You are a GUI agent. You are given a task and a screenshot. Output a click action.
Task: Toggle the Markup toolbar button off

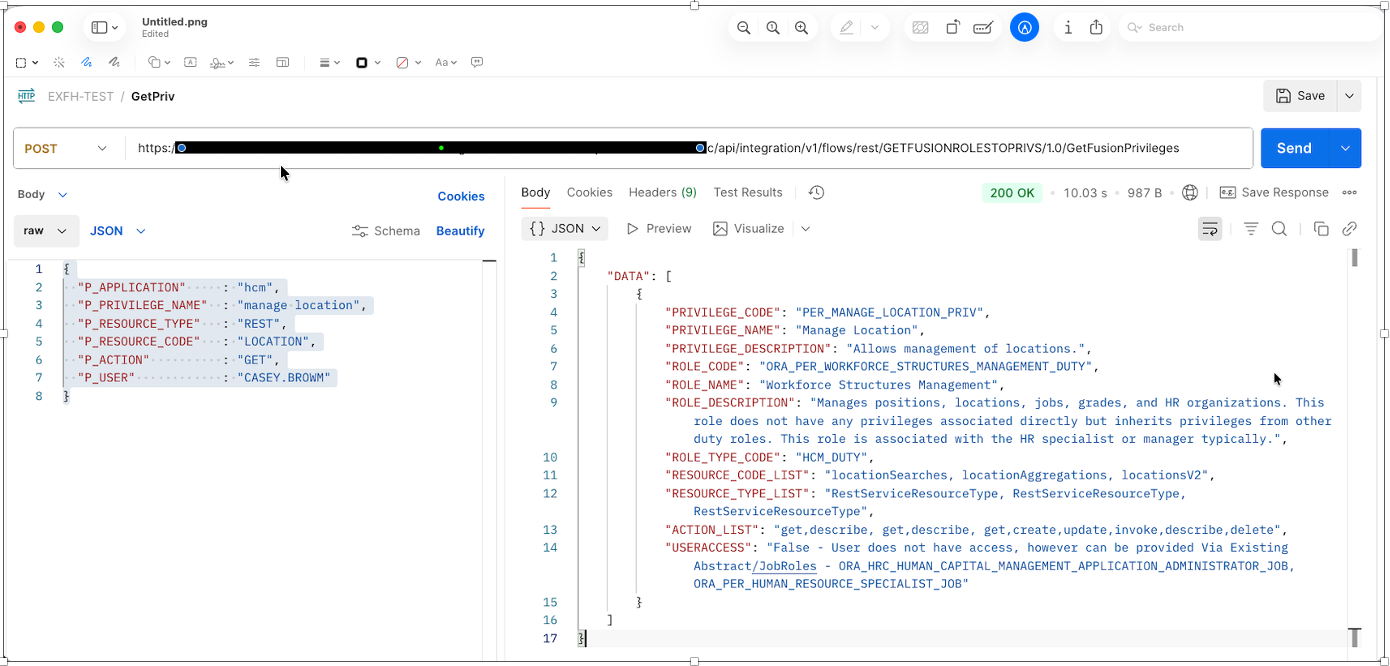[x=1024, y=28]
